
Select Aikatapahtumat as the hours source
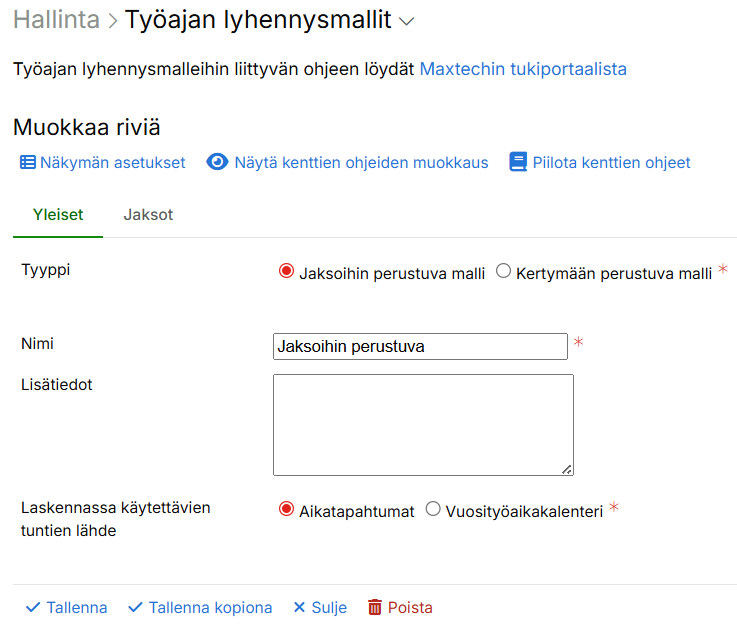click(x=286, y=509)
